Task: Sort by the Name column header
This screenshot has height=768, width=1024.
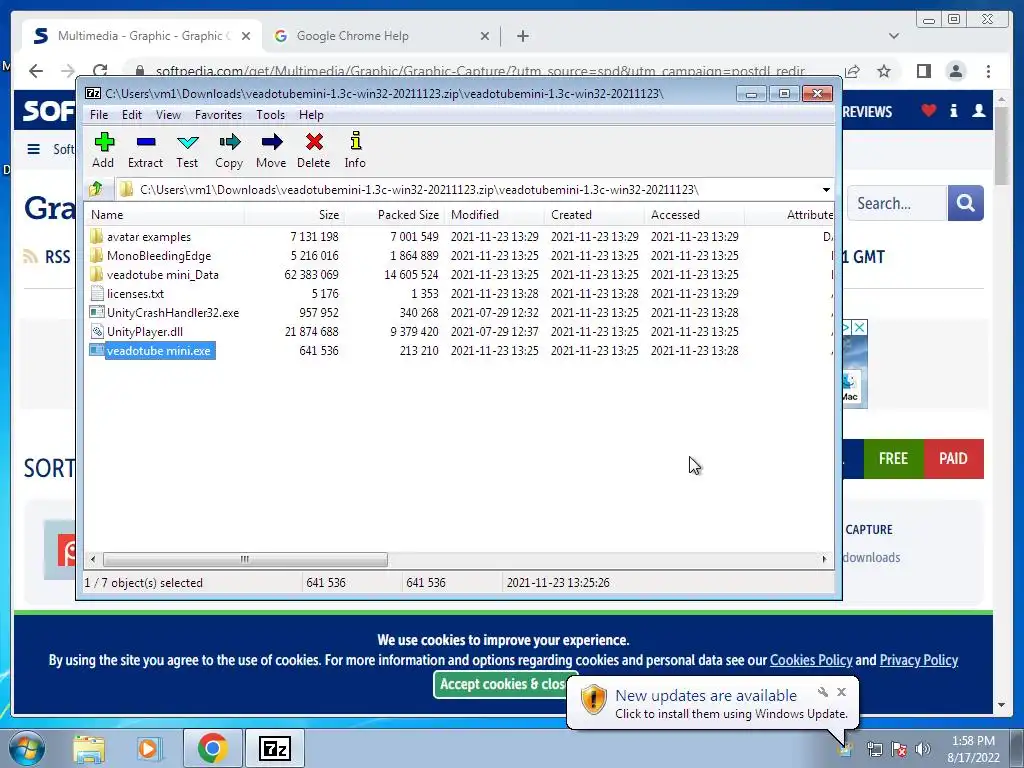Action: click(x=165, y=215)
